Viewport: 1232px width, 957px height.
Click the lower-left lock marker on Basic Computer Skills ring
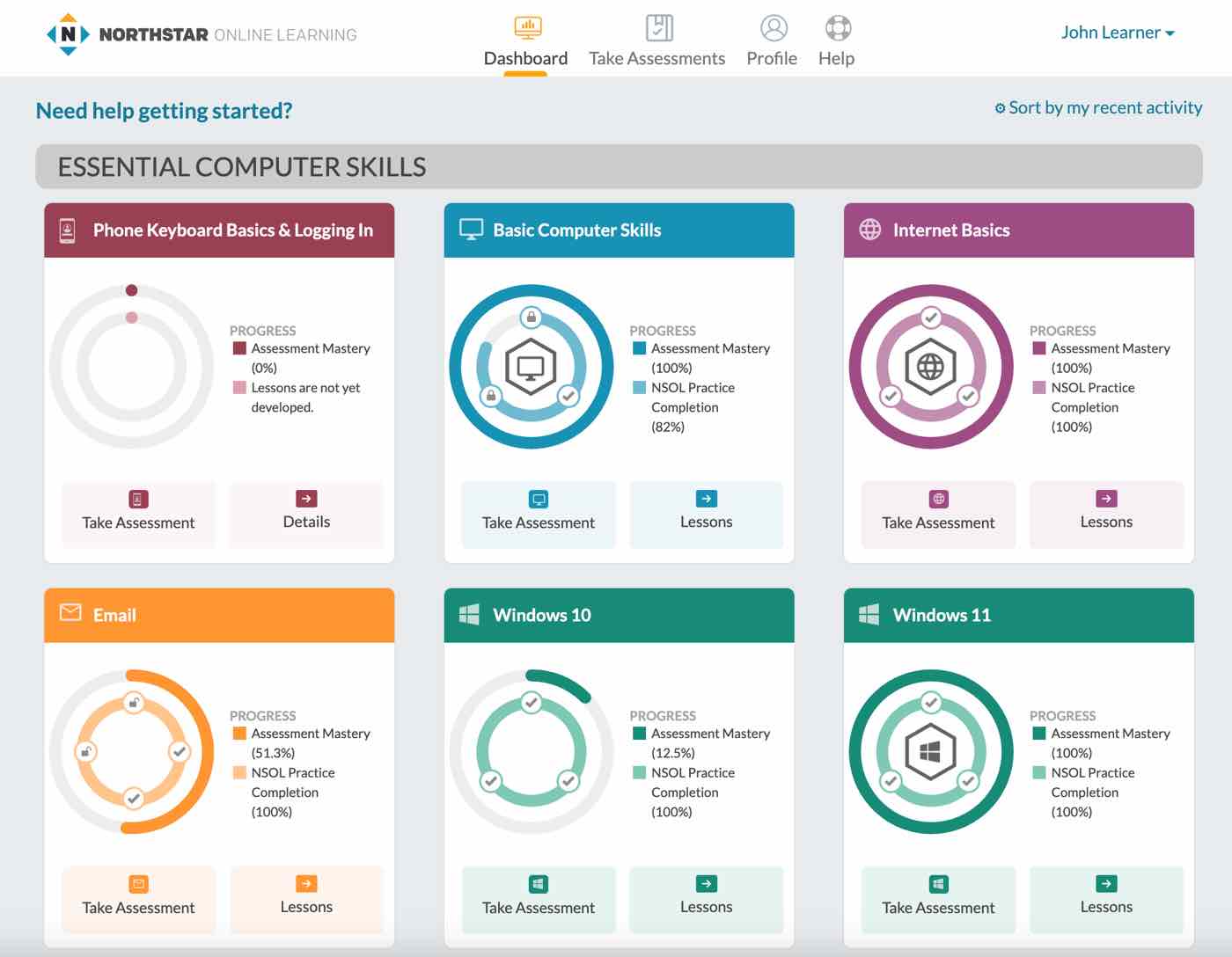click(491, 396)
